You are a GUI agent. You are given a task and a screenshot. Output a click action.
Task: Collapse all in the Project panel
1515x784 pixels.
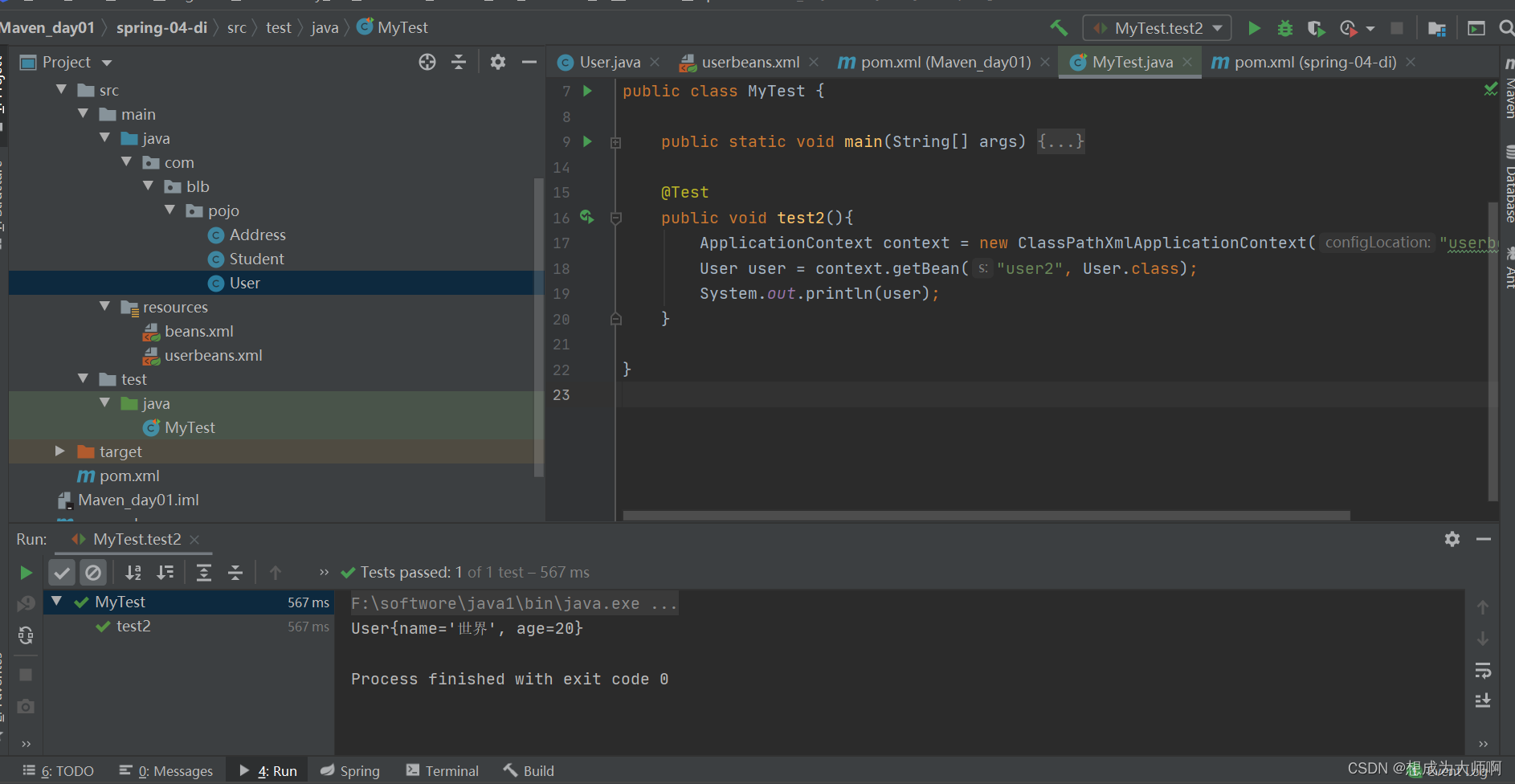coord(459,62)
